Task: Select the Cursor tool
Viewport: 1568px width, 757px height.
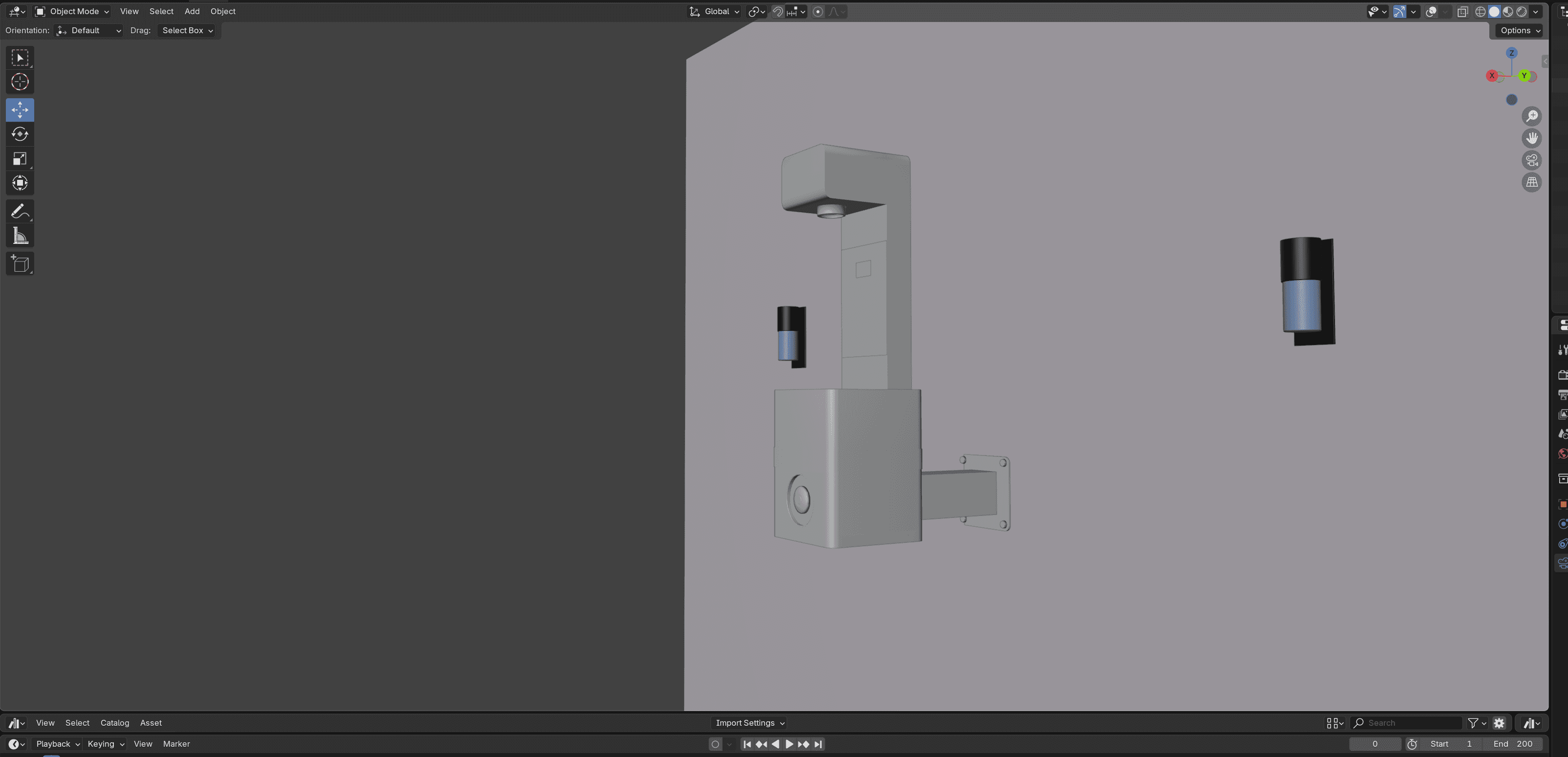Action: 20,82
